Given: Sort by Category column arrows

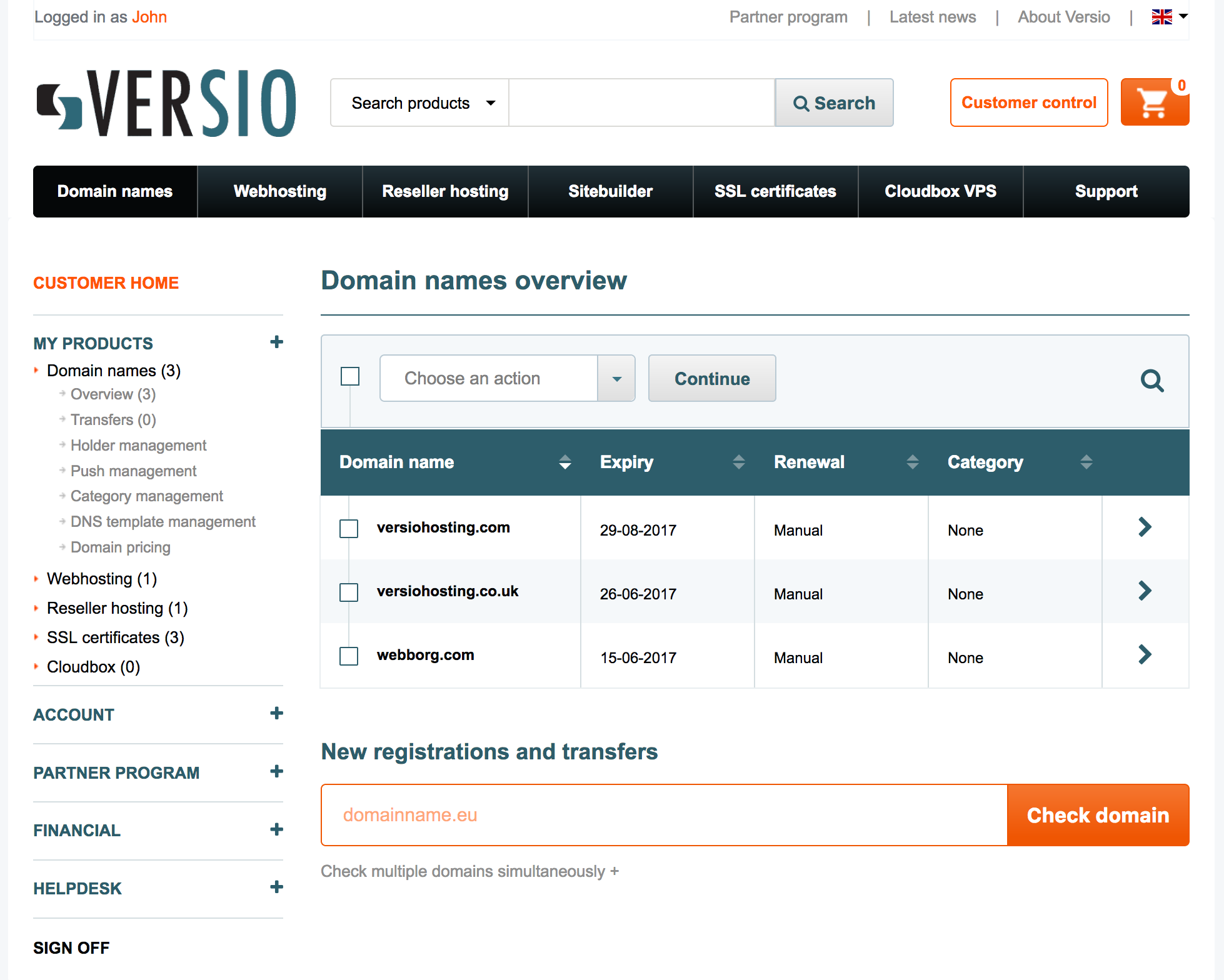Looking at the screenshot, I should pos(1086,462).
